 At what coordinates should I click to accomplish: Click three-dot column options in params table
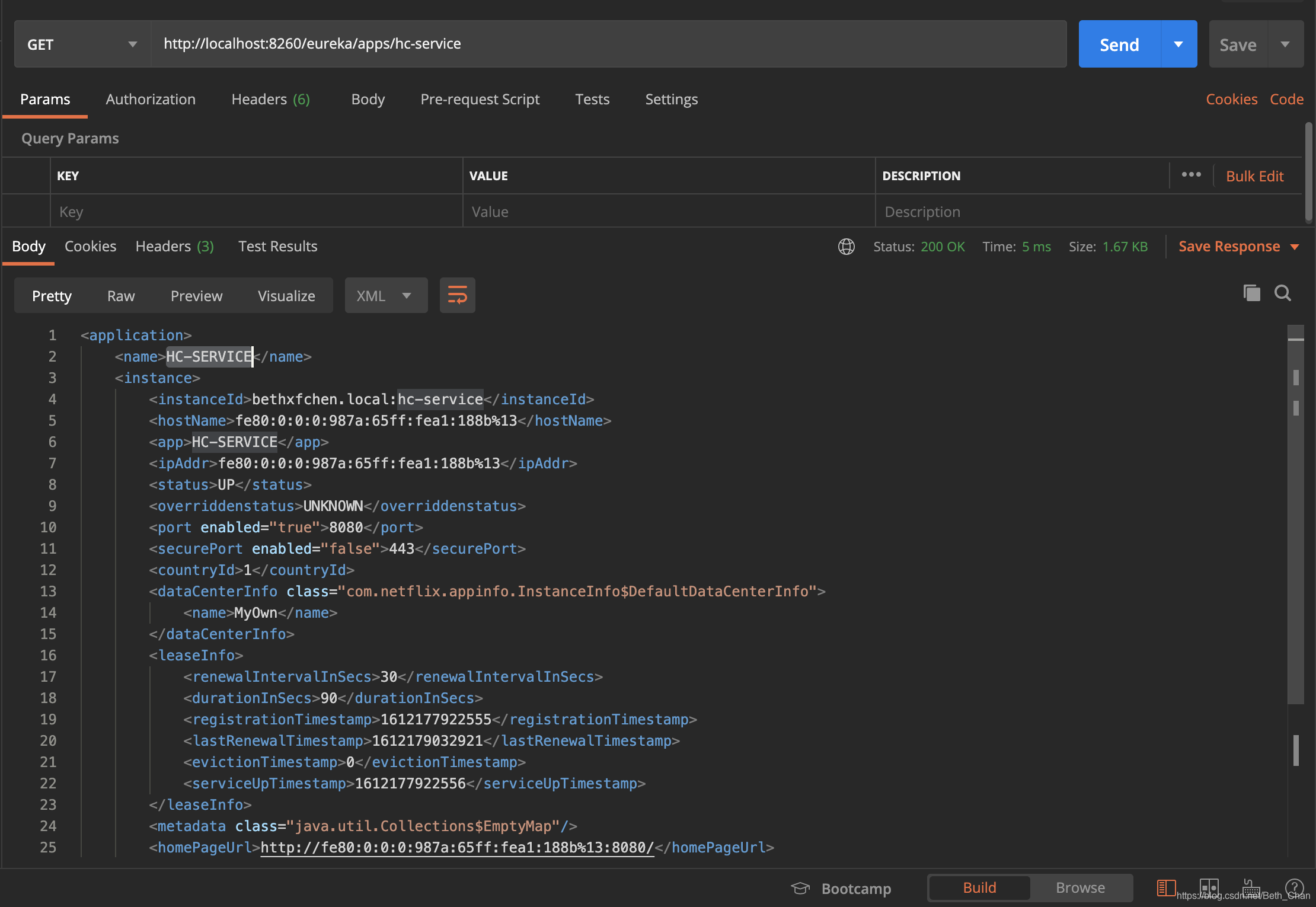point(1191,175)
